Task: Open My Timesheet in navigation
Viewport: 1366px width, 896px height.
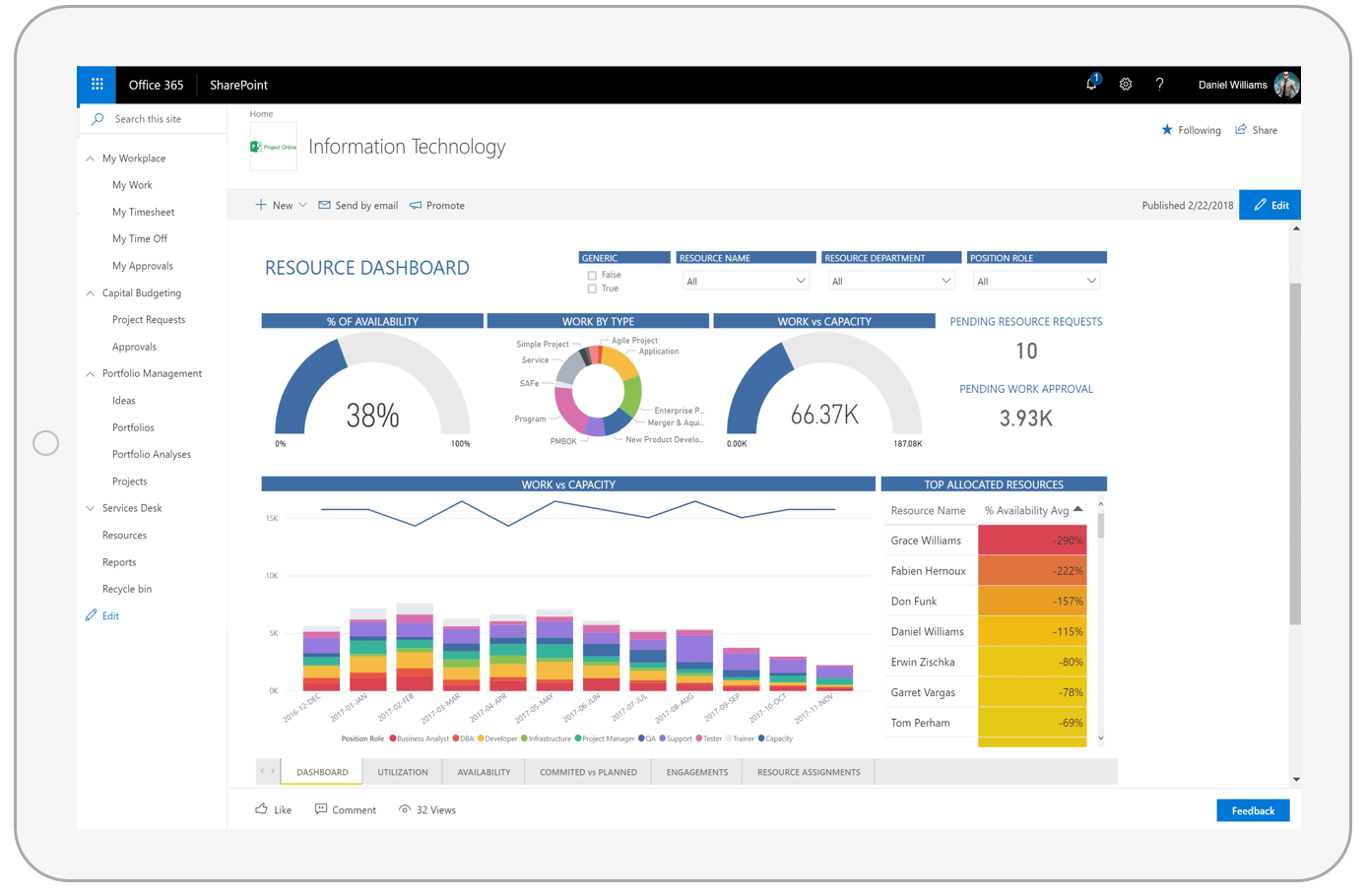Action: tap(143, 212)
